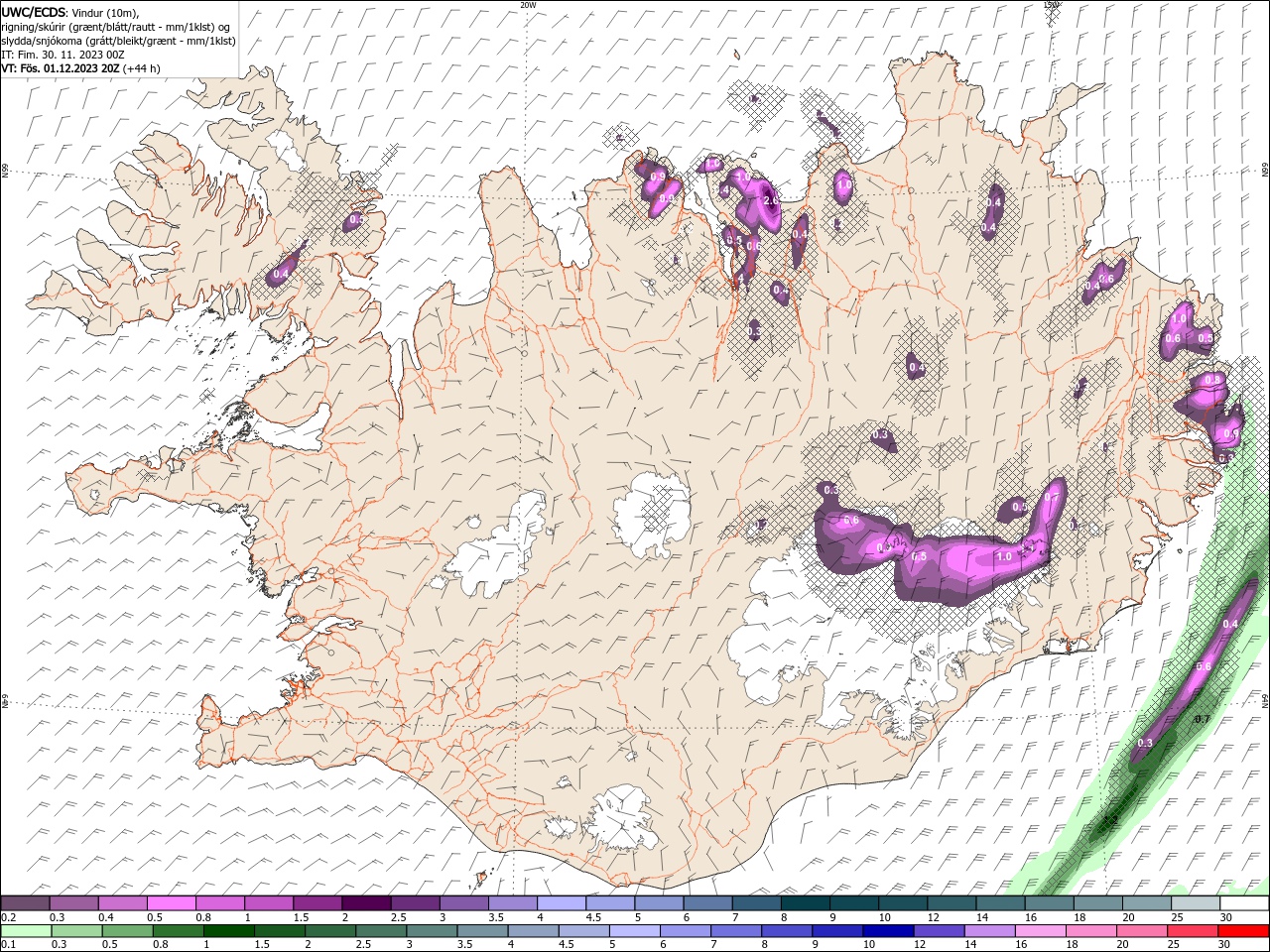Click the "slydda/snjókoma" description line
1270x952 pixels.
pos(118,41)
